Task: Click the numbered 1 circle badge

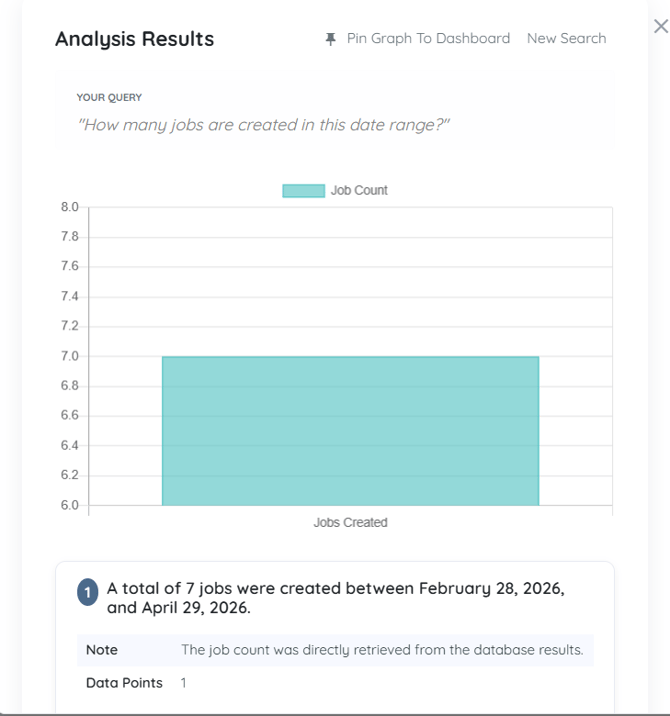Action: point(87,593)
